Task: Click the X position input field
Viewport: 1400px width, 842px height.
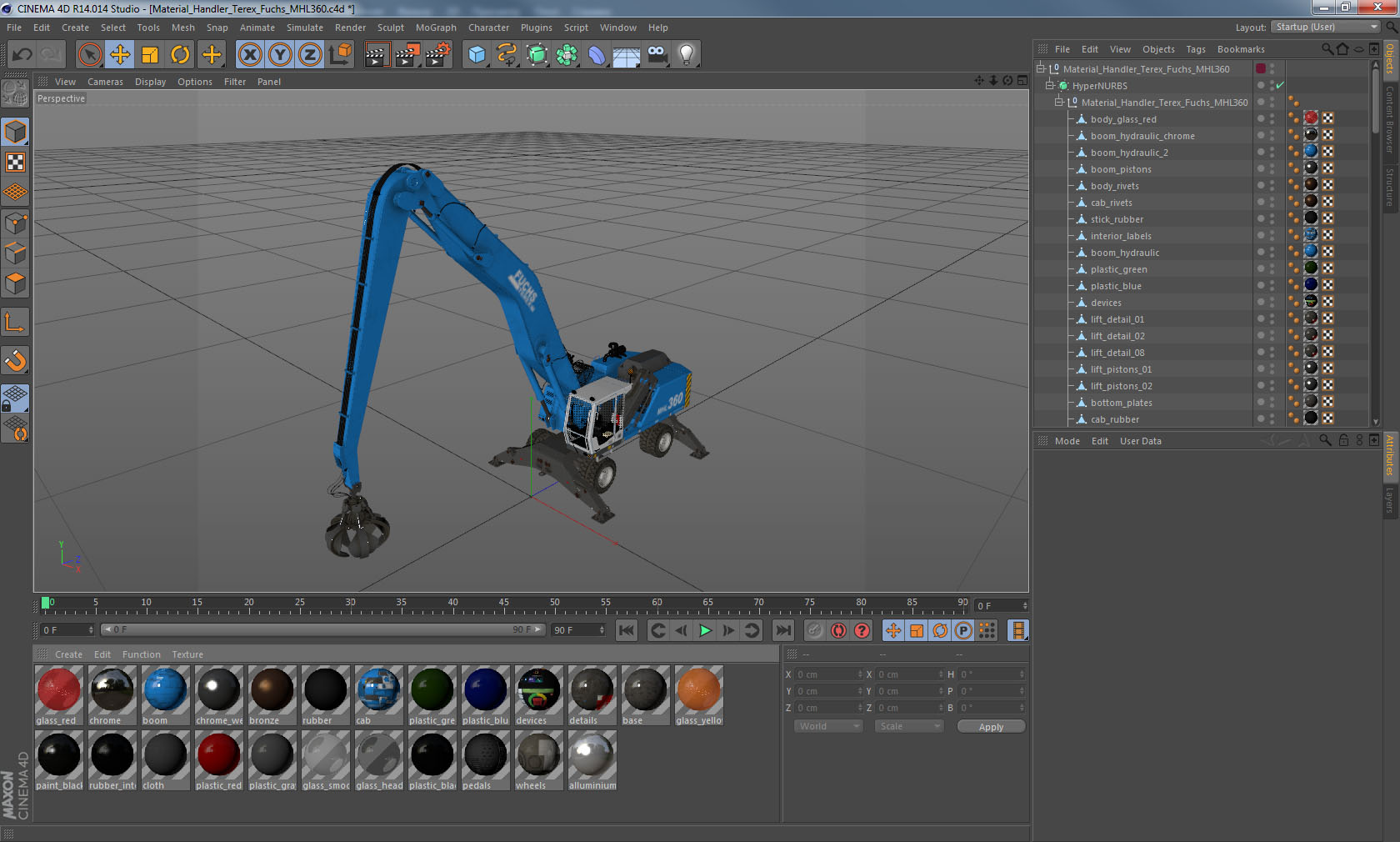Action: point(830,674)
